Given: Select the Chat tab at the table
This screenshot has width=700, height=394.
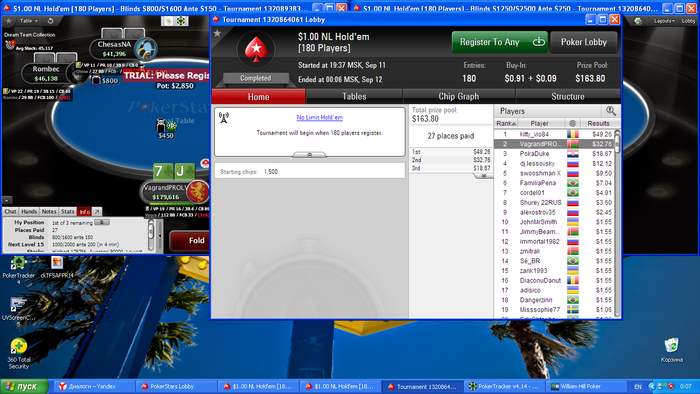Looking at the screenshot, I should click(x=11, y=212).
